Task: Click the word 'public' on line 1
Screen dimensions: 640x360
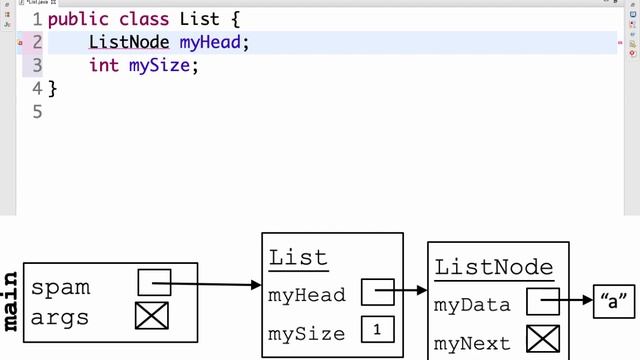Action: [78, 20]
